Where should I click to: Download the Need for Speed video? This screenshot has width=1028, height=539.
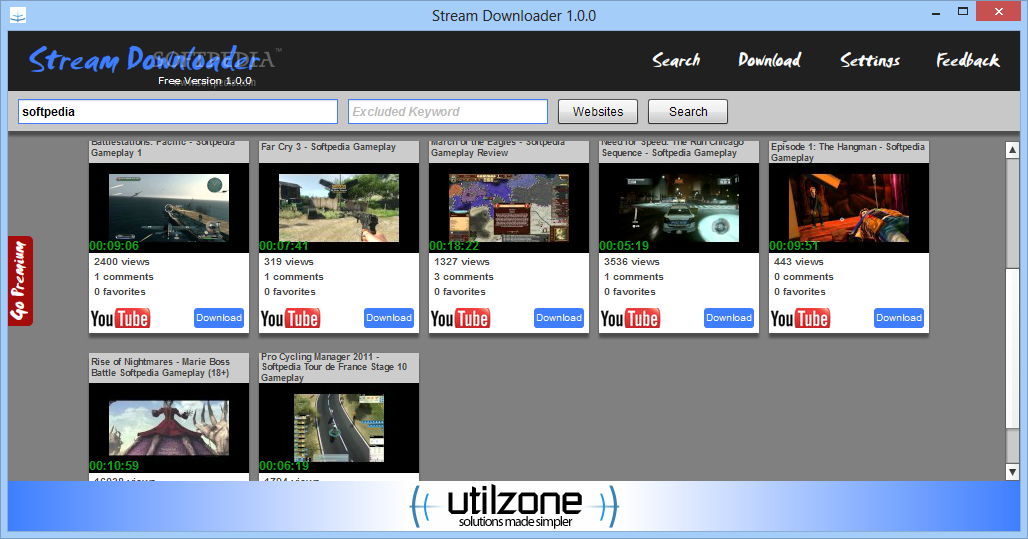pos(729,317)
